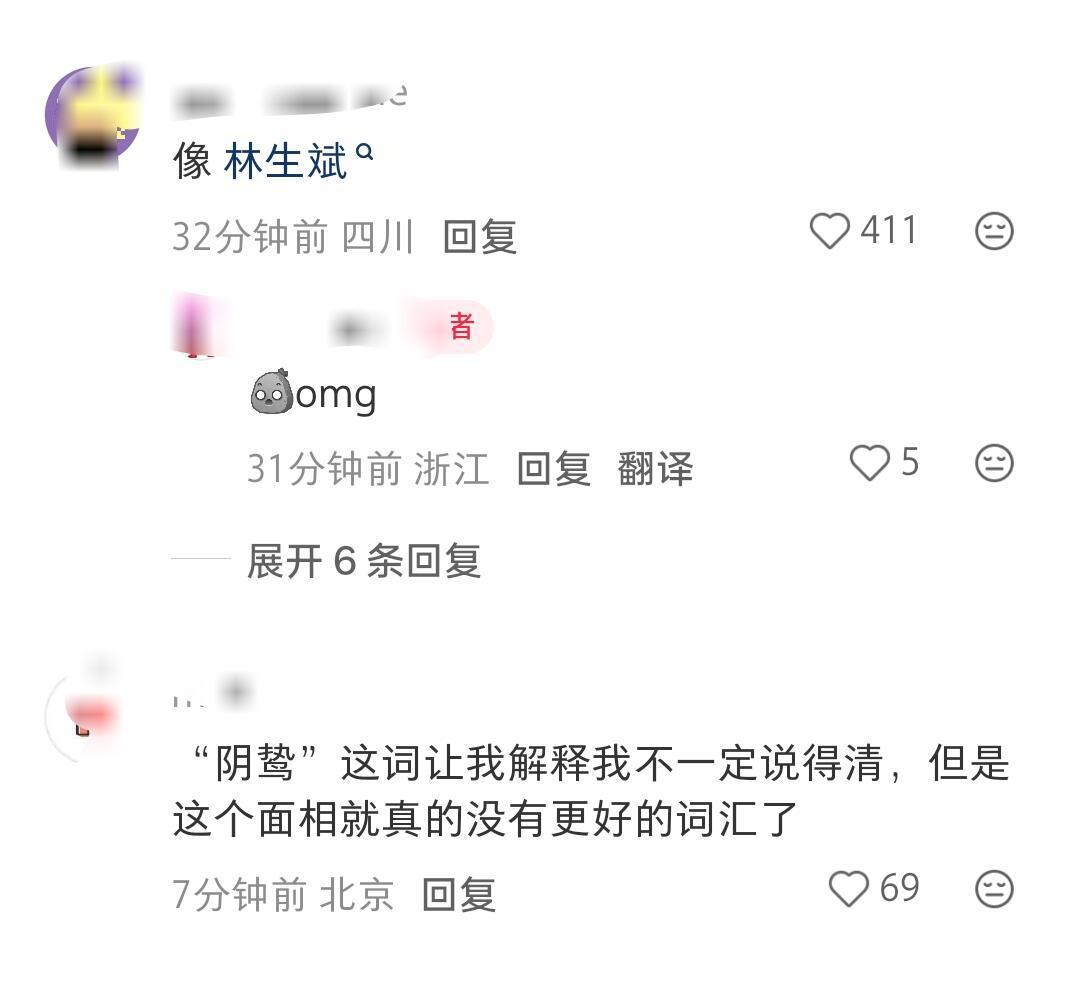
Task: Dislike the Beijing comment via face icon
Action: coord(994,889)
